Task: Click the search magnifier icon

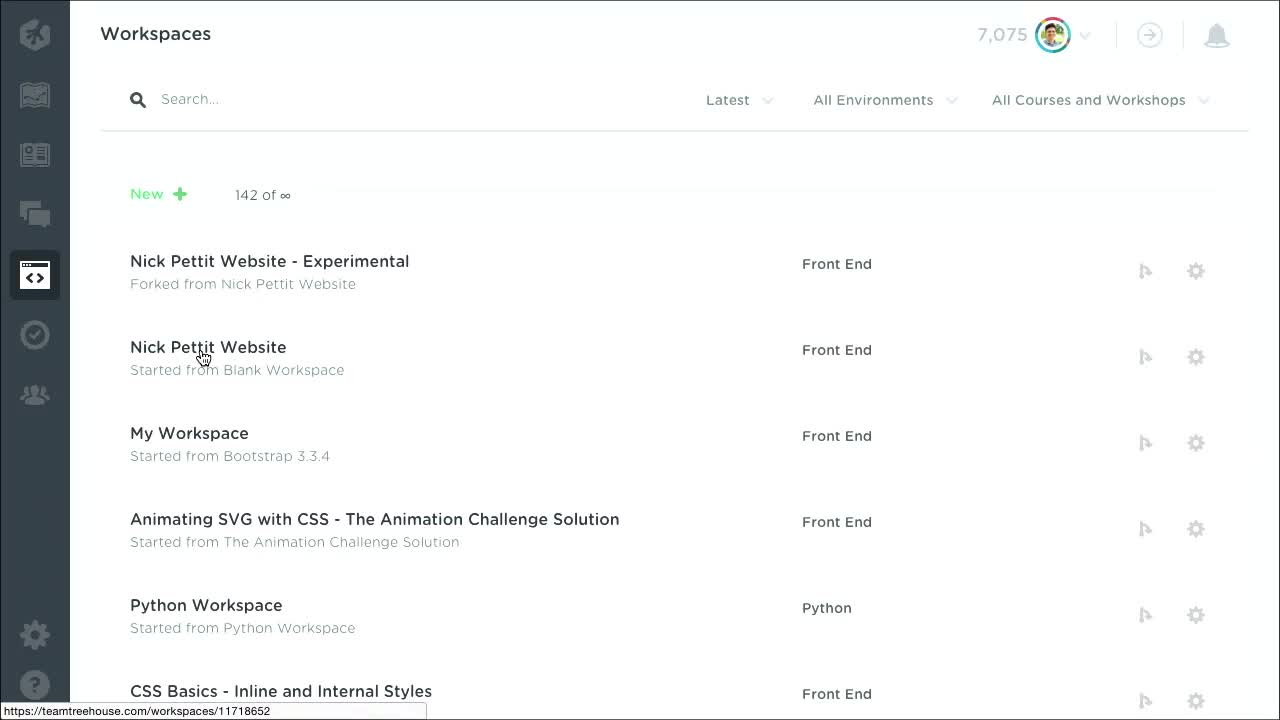Action: 138,99
